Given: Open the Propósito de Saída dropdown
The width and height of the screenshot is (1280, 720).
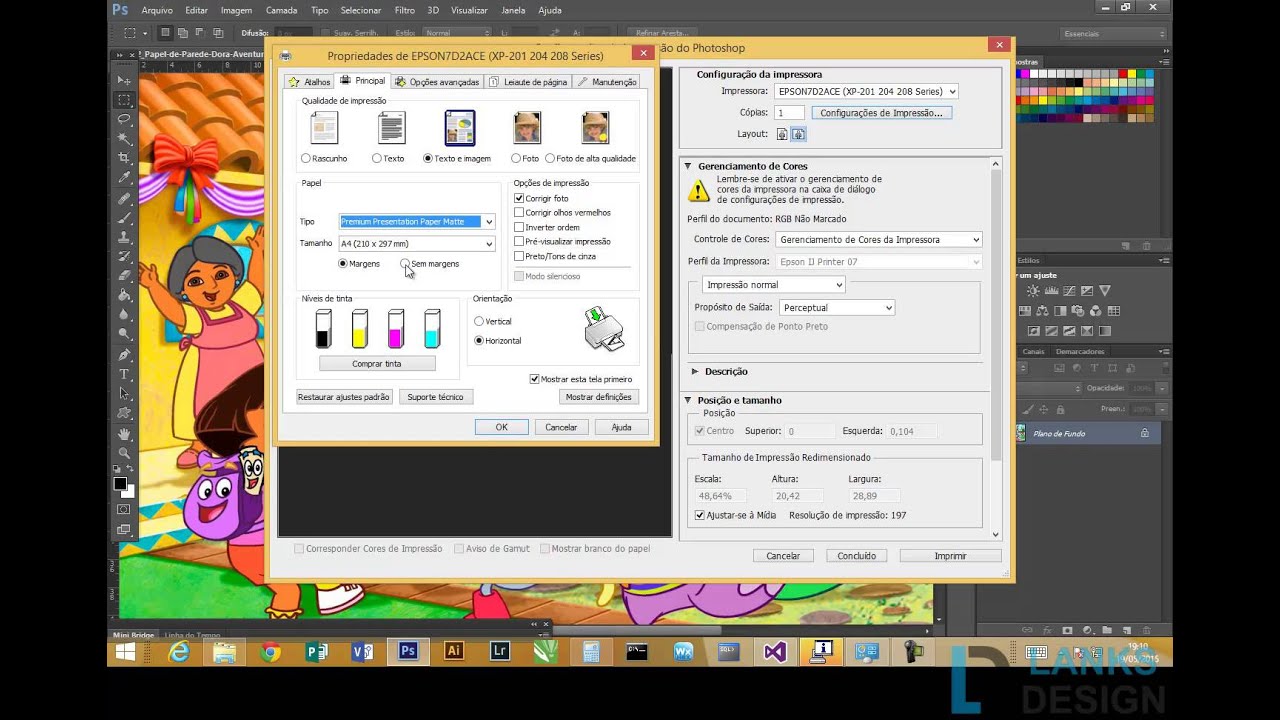Looking at the screenshot, I should coord(837,308).
